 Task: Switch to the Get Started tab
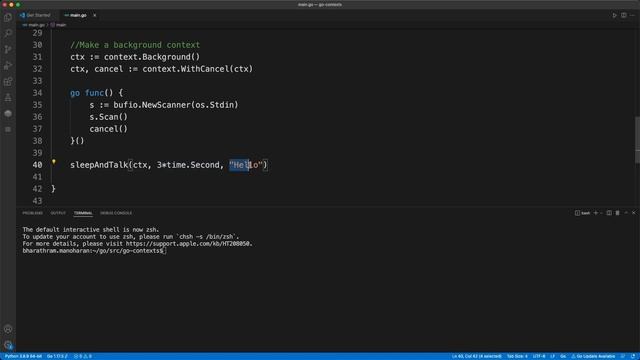[x=36, y=16]
